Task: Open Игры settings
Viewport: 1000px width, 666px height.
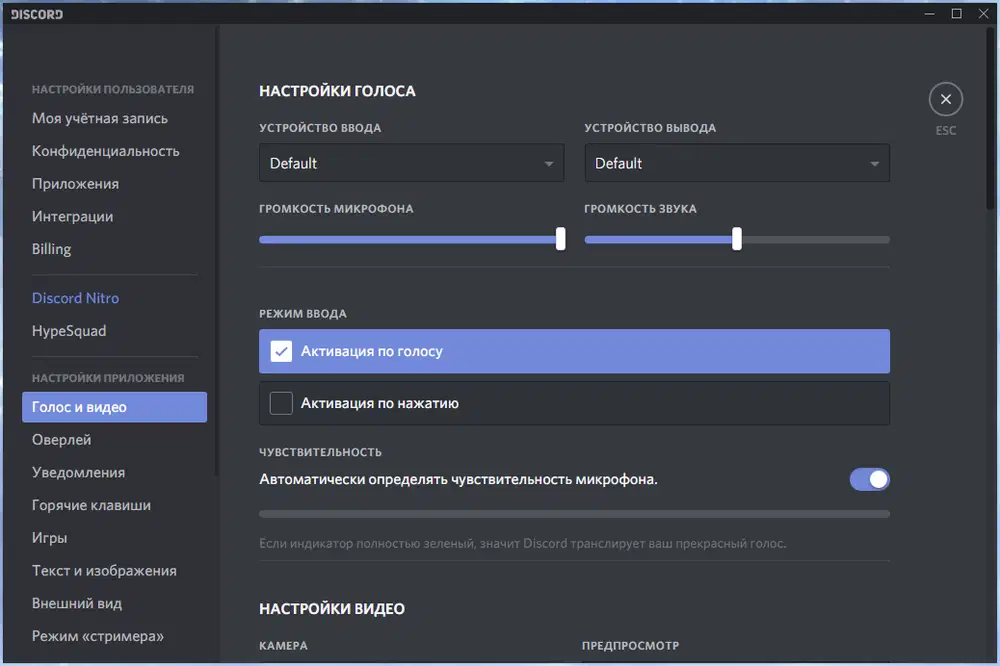Action: 49,538
